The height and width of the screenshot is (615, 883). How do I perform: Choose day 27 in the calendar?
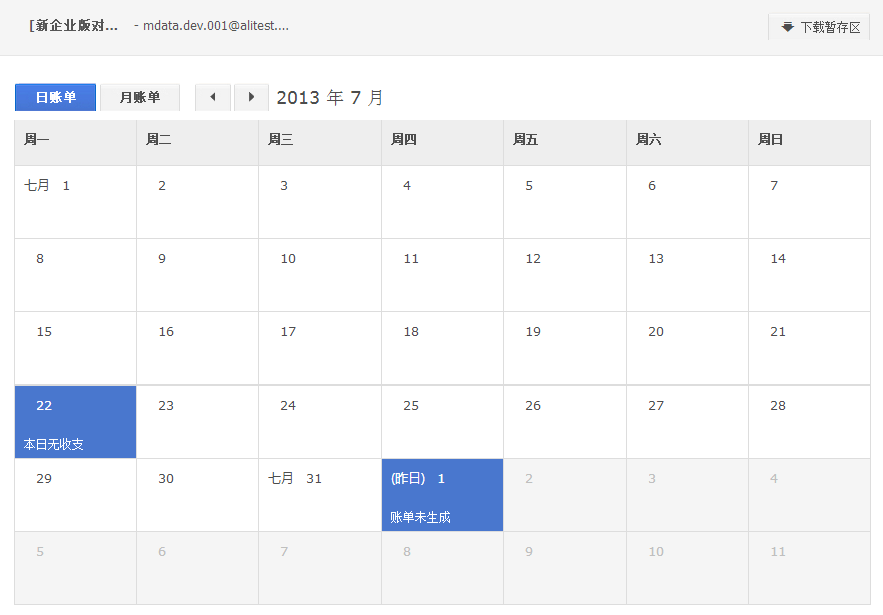[688, 422]
